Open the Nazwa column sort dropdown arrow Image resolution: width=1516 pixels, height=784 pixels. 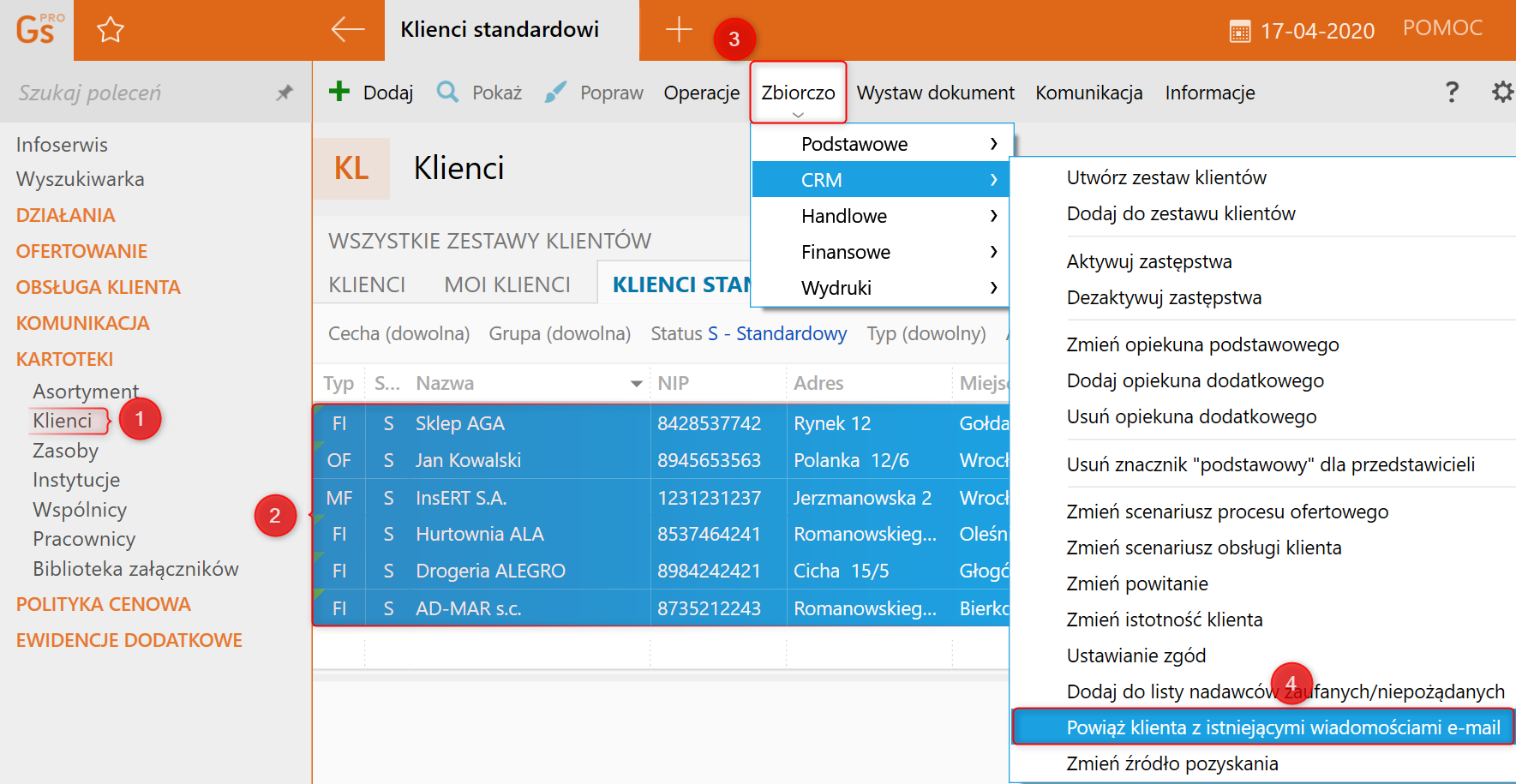click(x=636, y=383)
